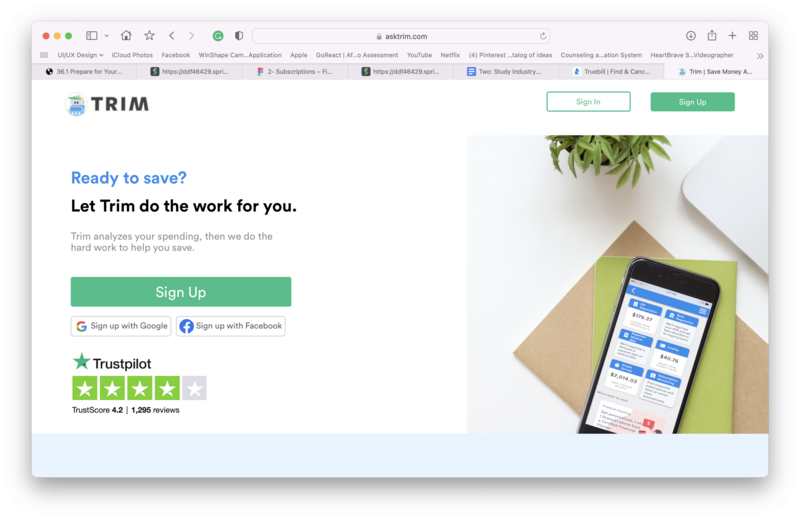Expand the sidebar options dropdown arrow
Image resolution: width=800 pixels, height=519 pixels.
click(x=107, y=36)
